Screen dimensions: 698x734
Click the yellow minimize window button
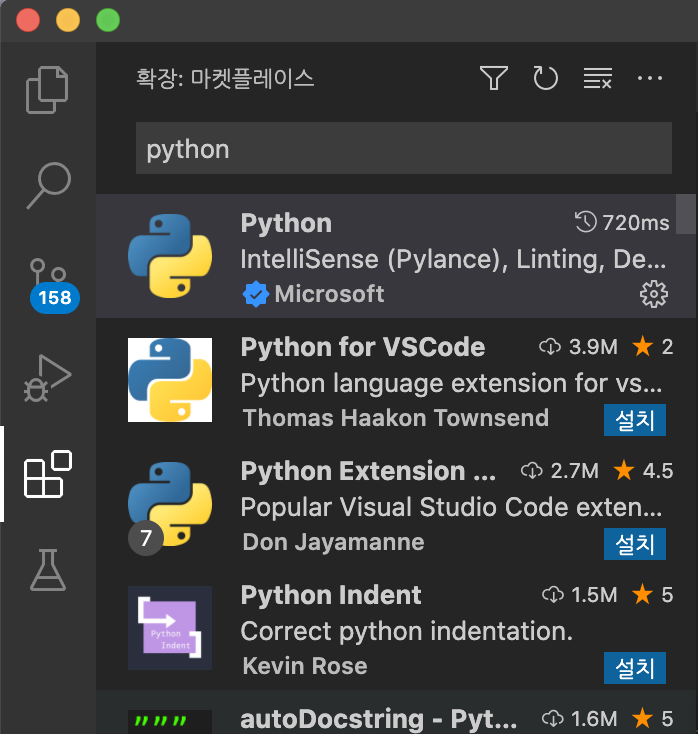tap(68, 20)
